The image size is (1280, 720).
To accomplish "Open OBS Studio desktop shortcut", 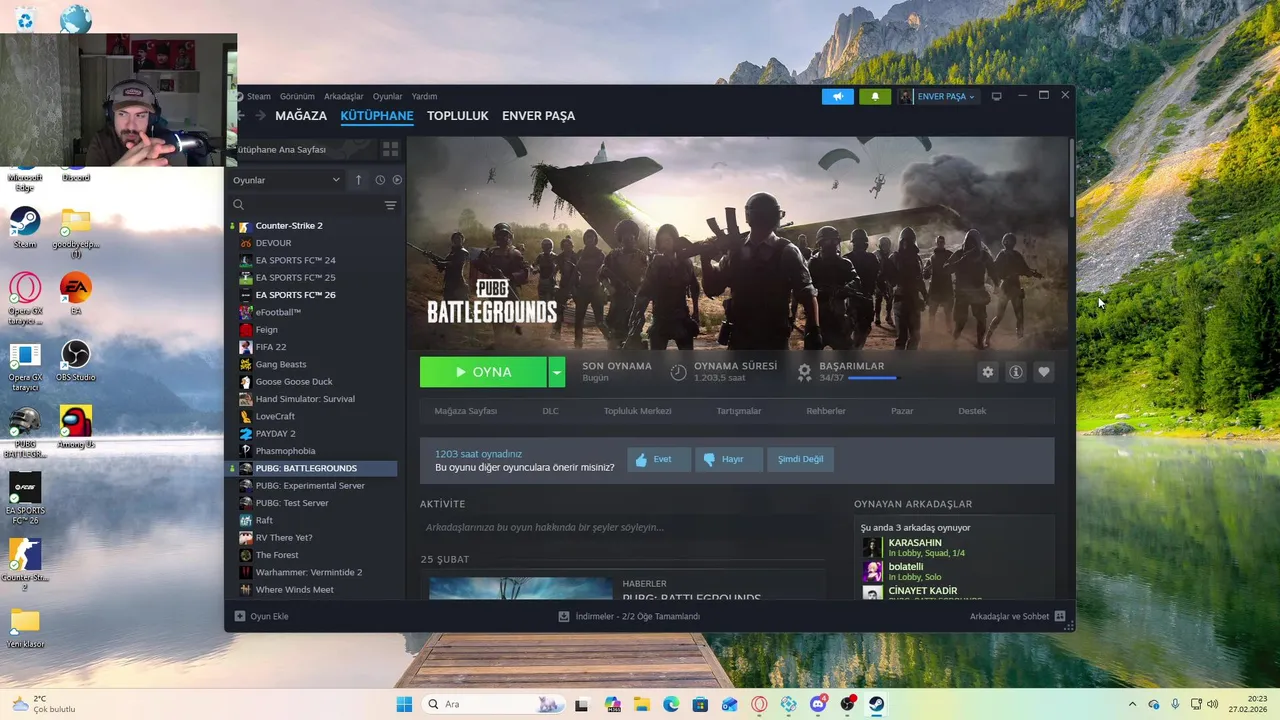I will [75, 361].
